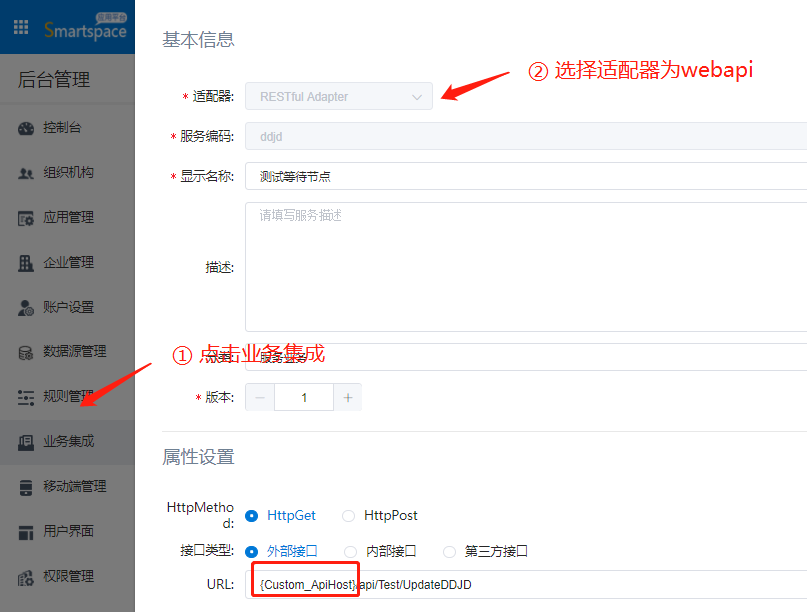The image size is (807, 612).
Task: Select the HttpPost radio button
Action: [348, 516]
